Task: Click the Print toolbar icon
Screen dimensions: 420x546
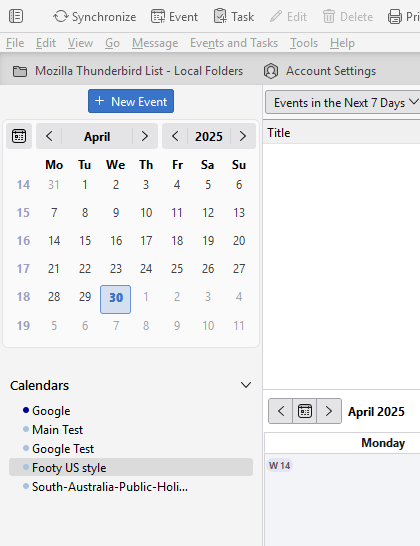Action: 394,16
